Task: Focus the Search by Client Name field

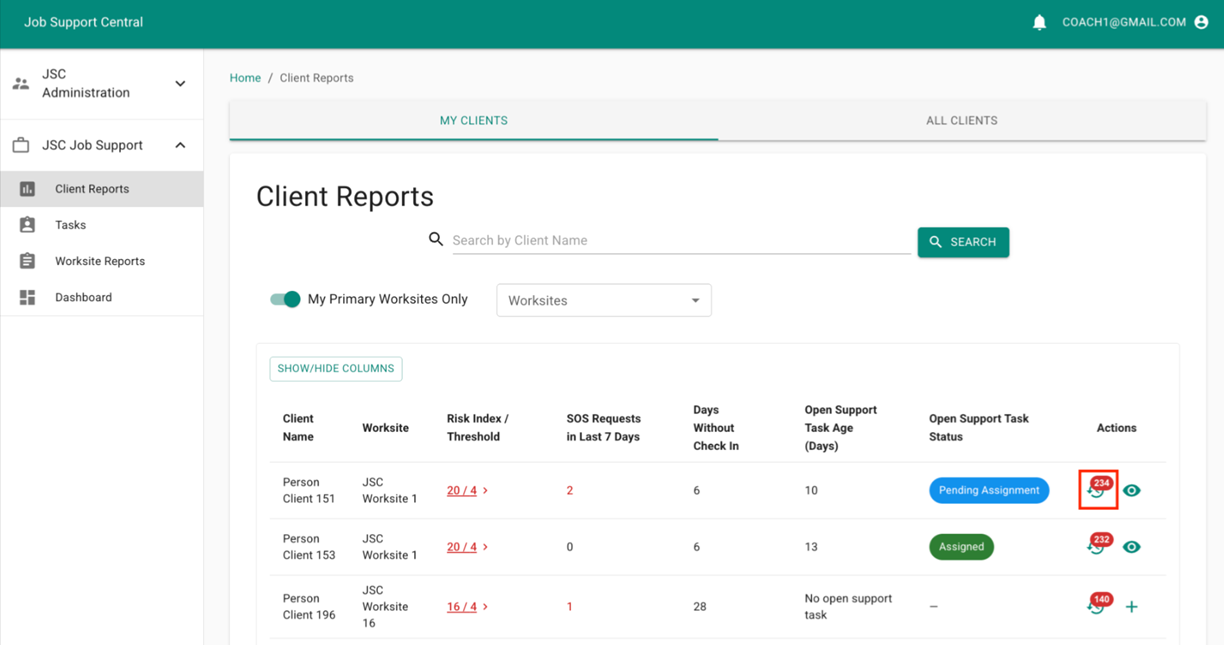Action: (x=681, y=240)
